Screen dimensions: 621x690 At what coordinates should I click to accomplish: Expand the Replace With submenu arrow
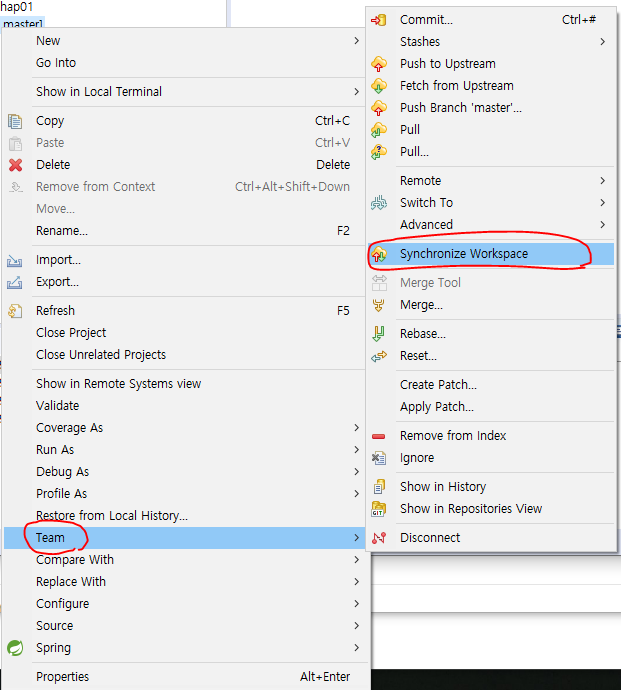(356, 582)
